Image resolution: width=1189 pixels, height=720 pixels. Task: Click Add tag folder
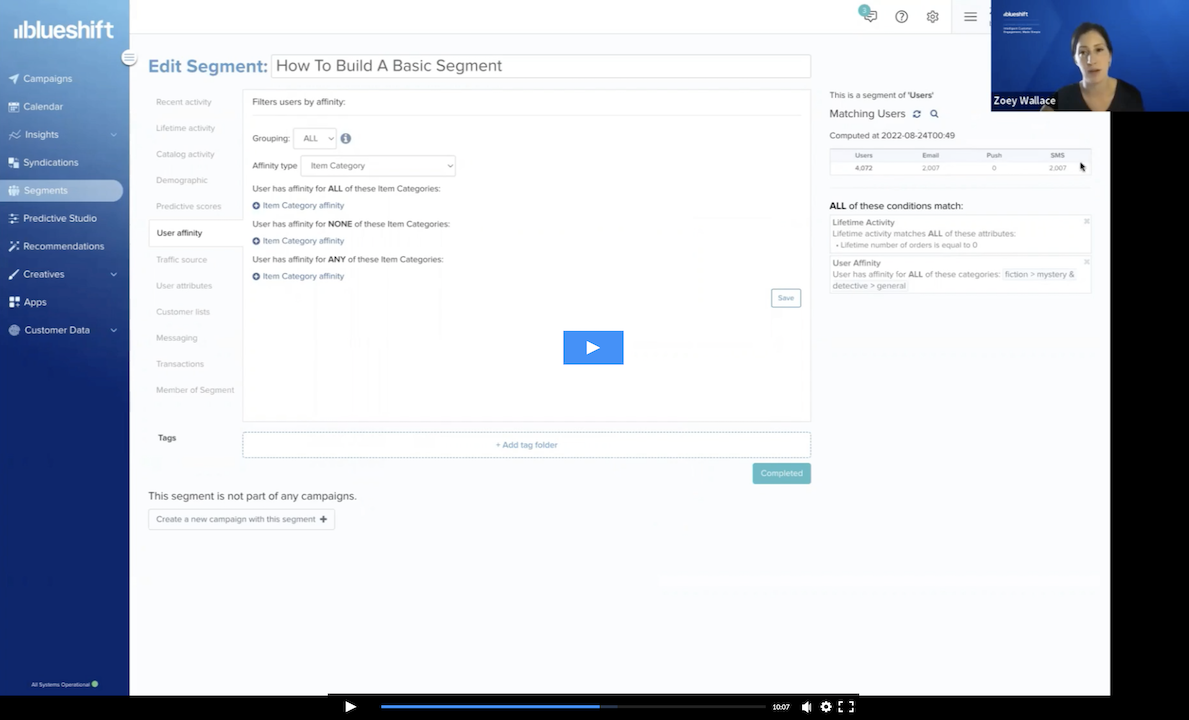(x=526, y=445)
